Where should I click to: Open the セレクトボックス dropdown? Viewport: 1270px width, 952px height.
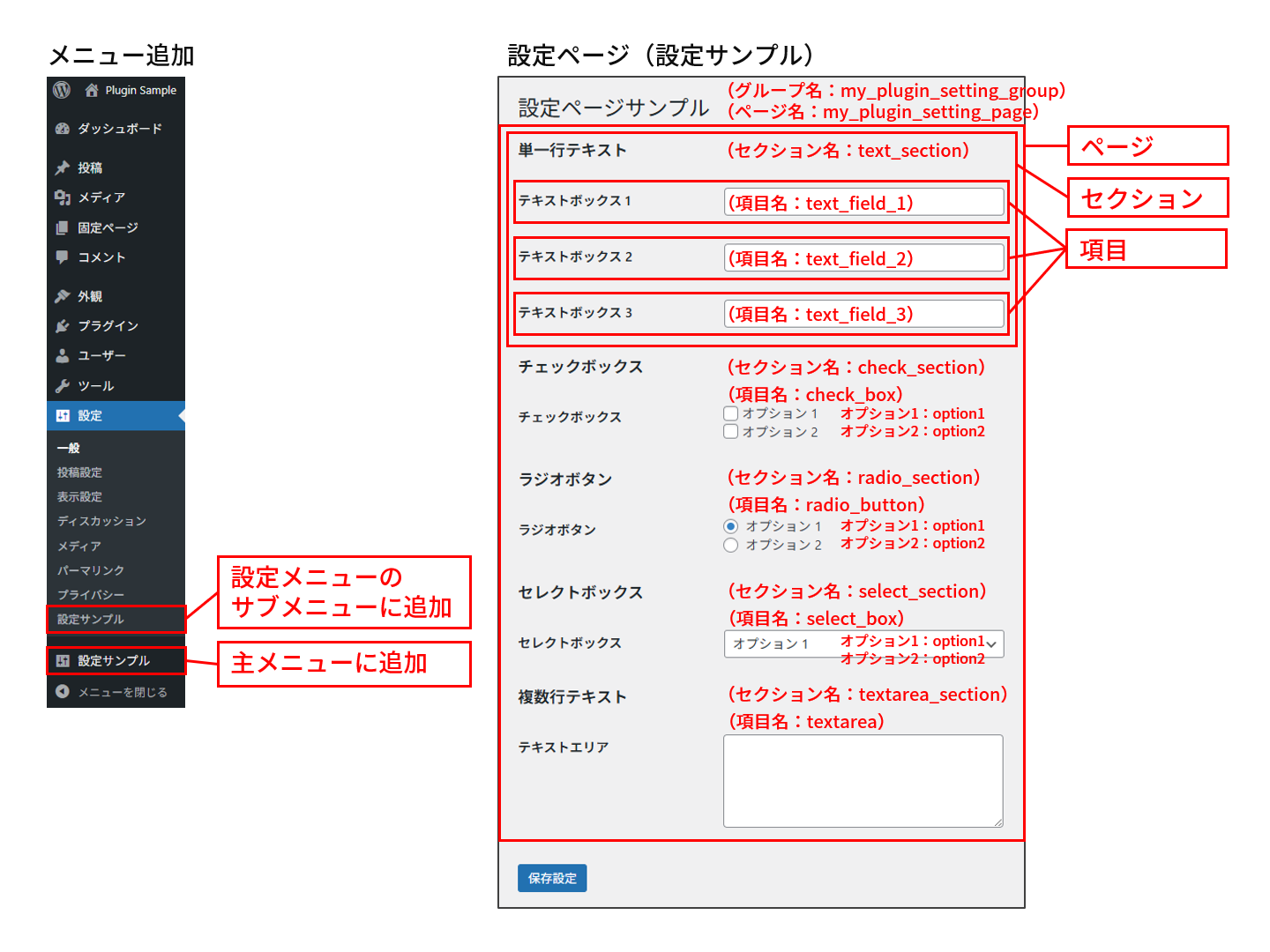[x=863, y=644]
